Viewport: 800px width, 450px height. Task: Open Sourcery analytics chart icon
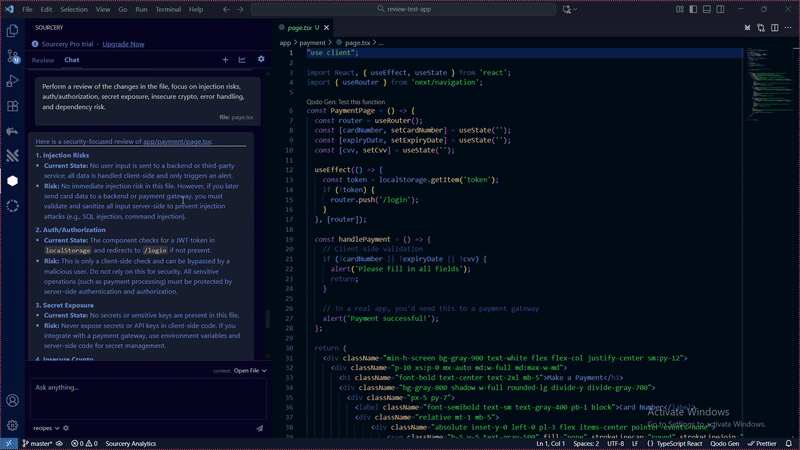click(242, 60)
